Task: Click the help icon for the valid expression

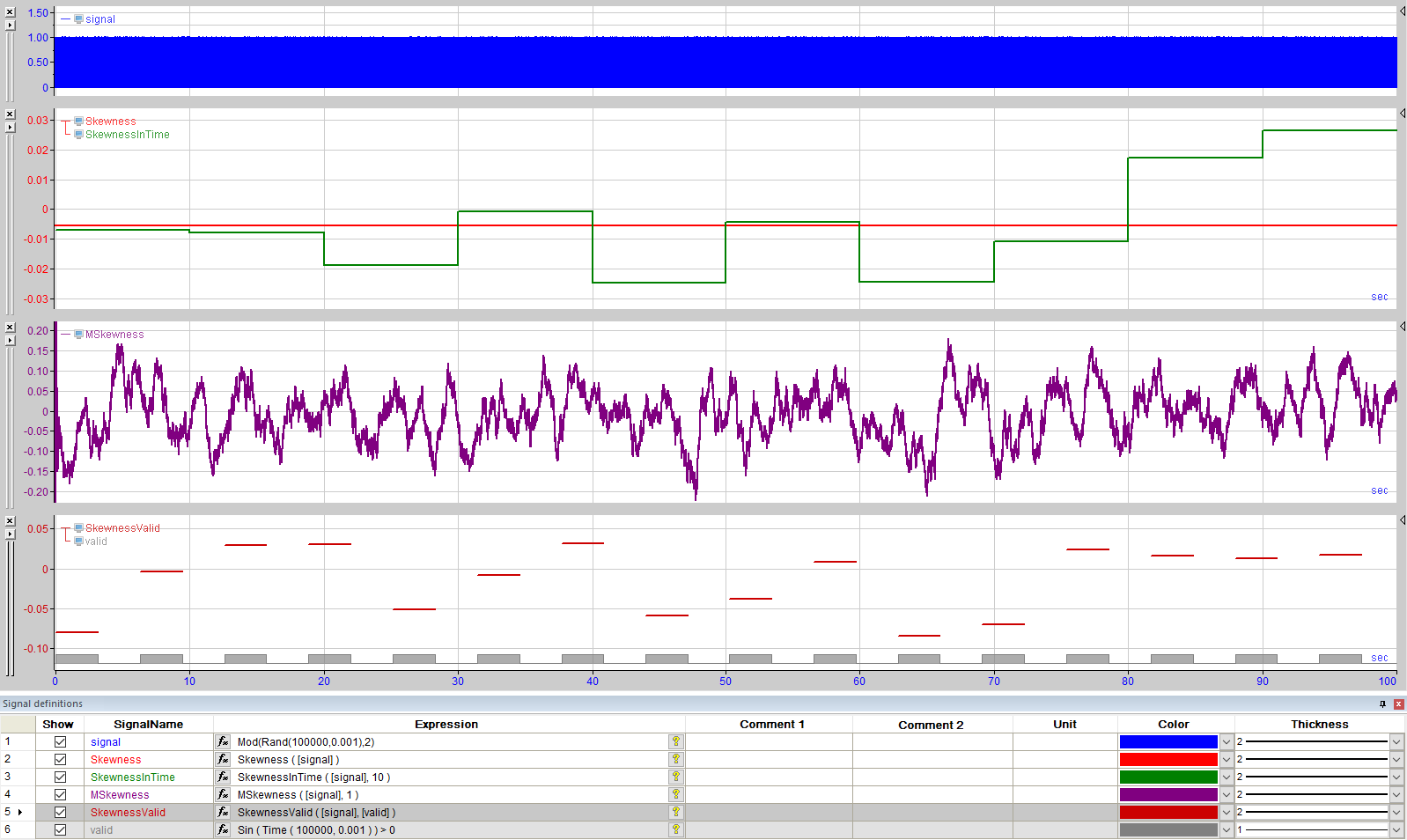Action: pos(676,830)
